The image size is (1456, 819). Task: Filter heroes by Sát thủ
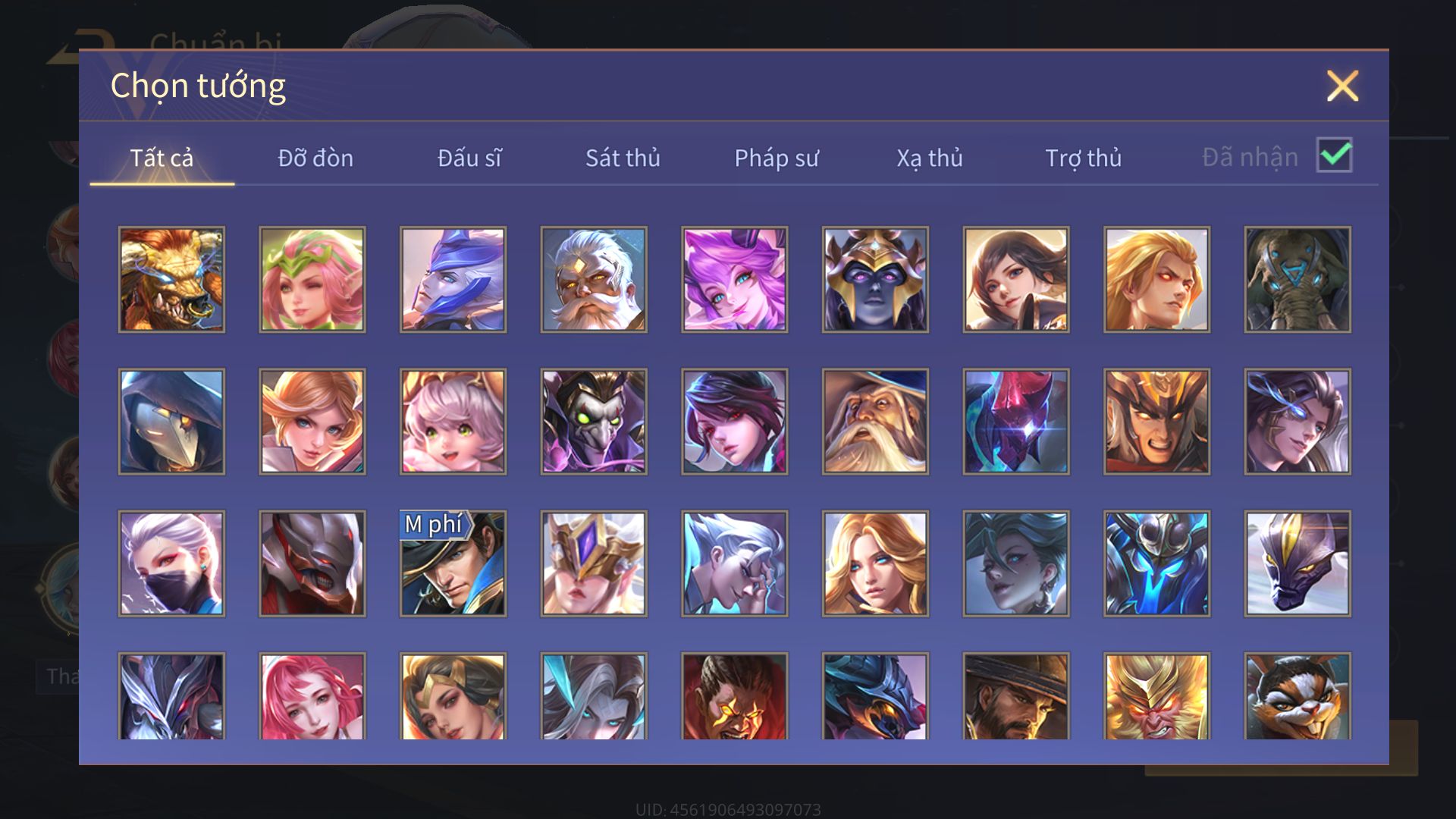623,158
